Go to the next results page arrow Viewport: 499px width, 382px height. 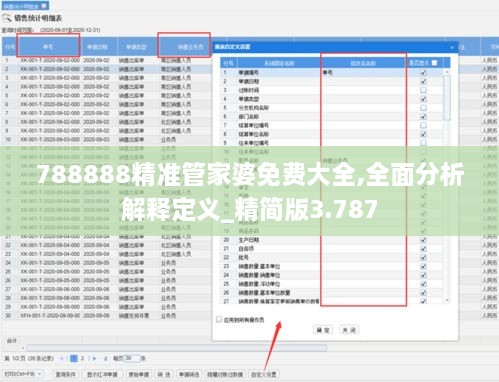pos(94,359)
